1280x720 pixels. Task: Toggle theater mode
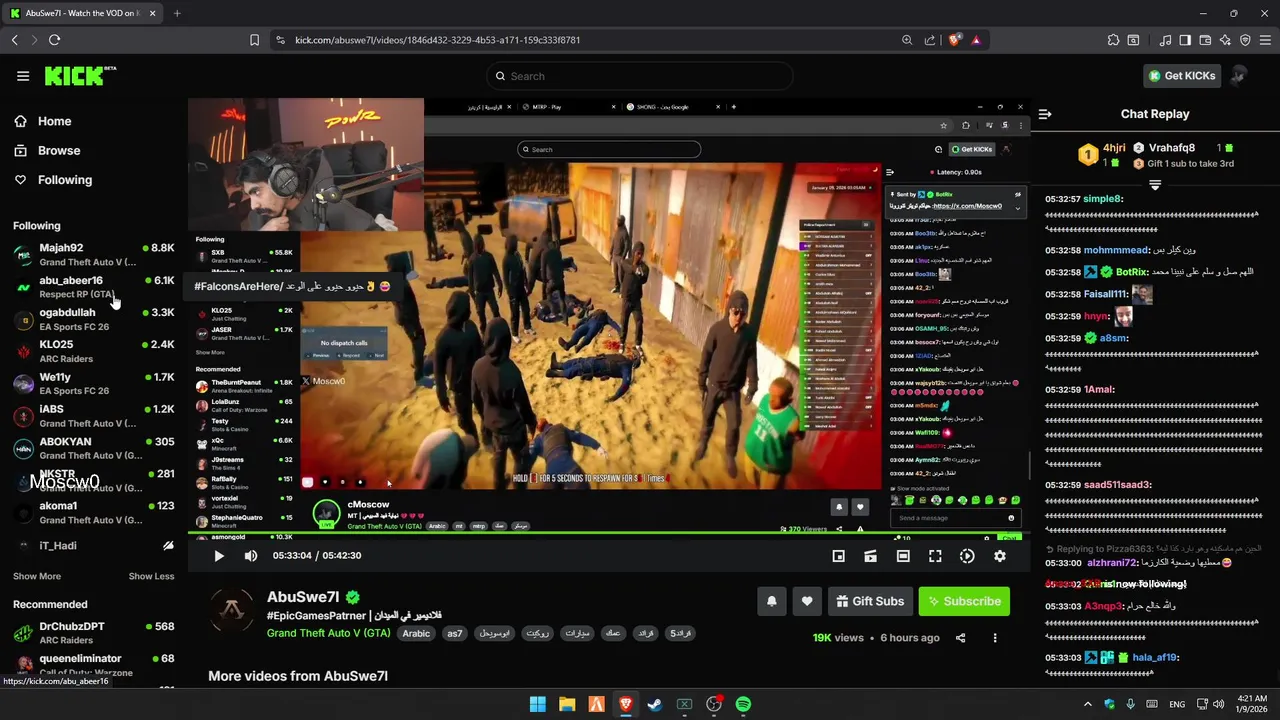pos(903,556)
